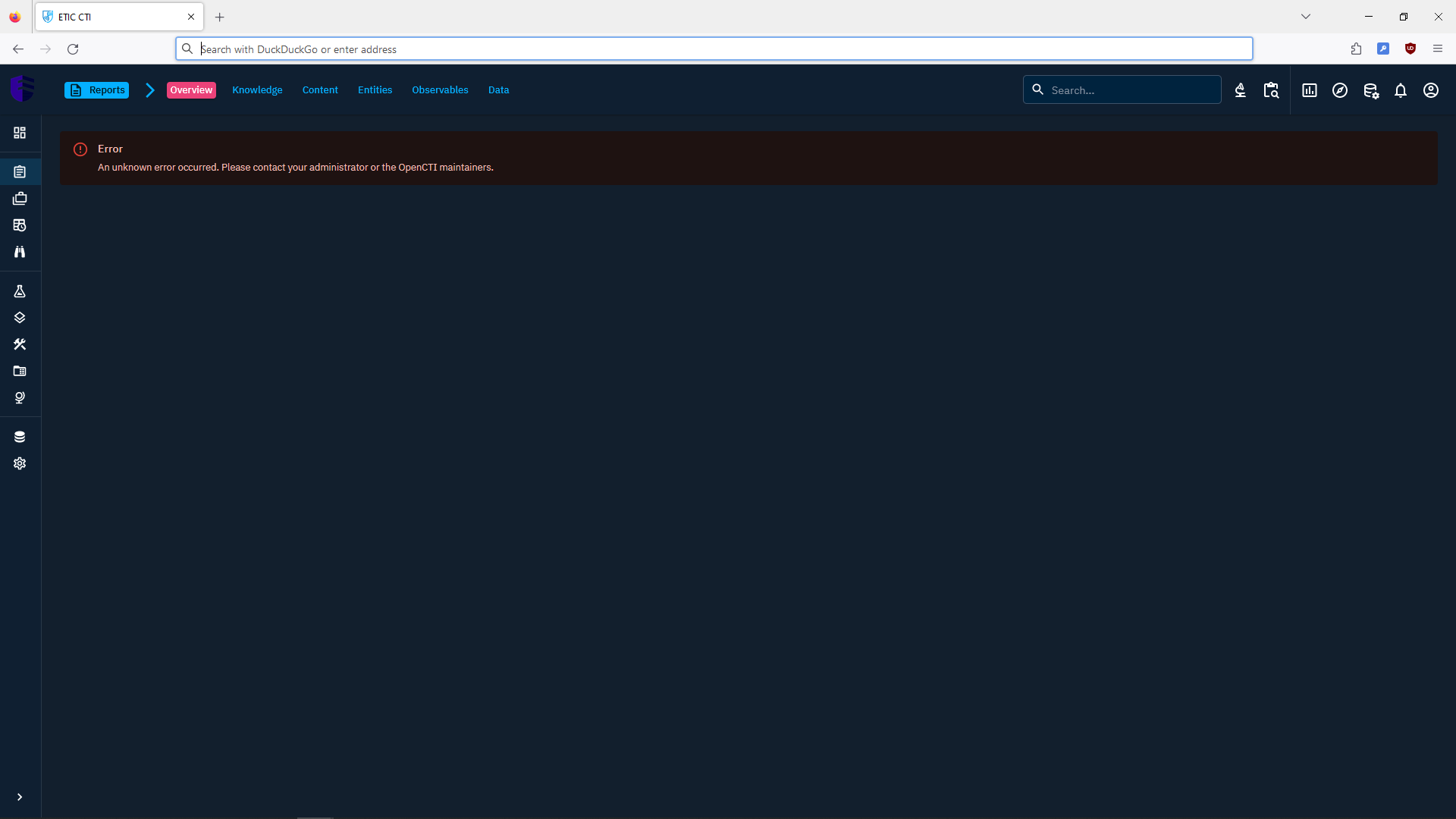Open the uBlock Origin extension icon
Viewport: 1456px width, 819px height.
pos(1410,49)
